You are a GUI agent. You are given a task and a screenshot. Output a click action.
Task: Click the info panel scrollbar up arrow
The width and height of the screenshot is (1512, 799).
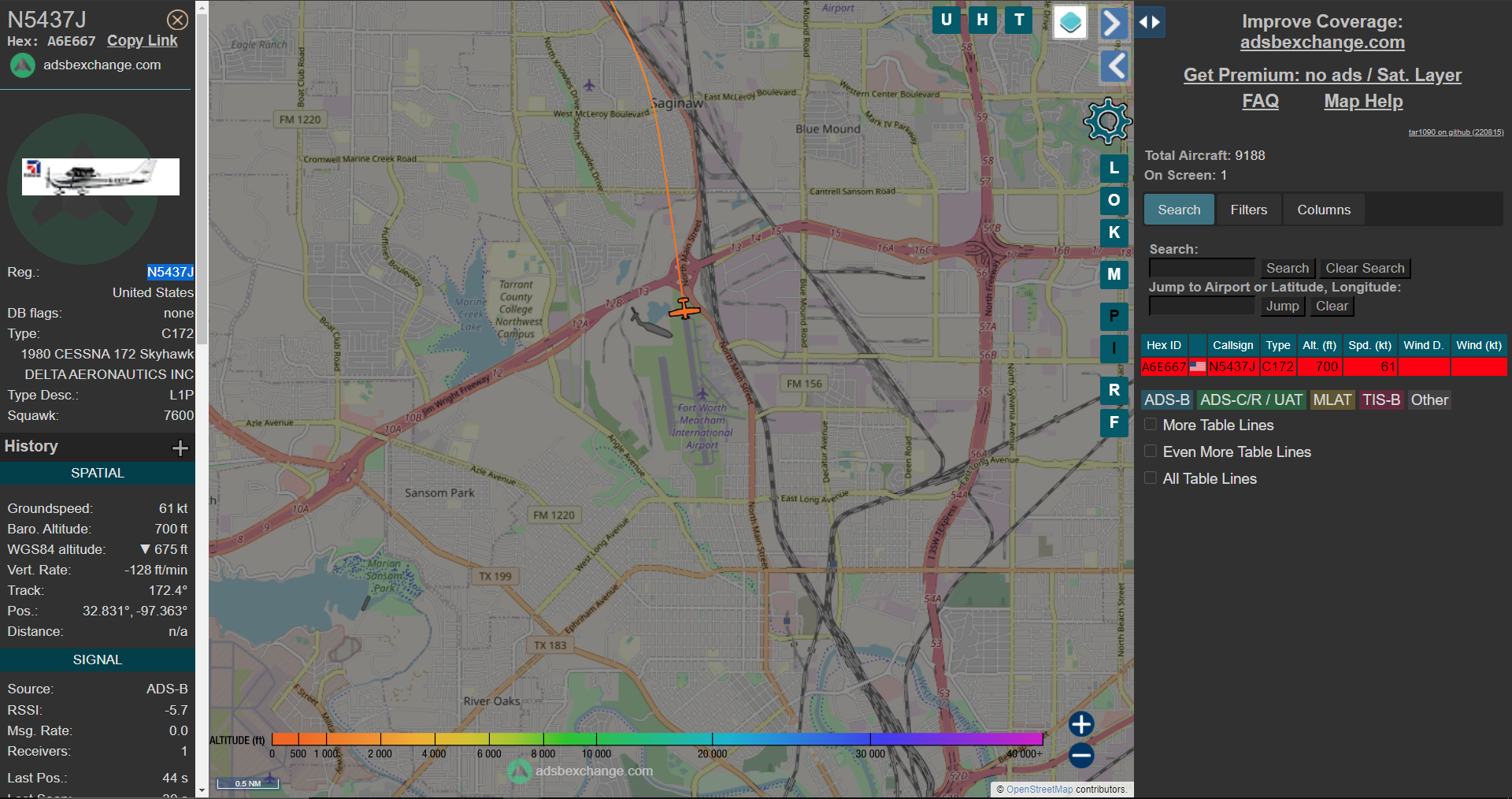pyautogui.click(x=202, y=8)
